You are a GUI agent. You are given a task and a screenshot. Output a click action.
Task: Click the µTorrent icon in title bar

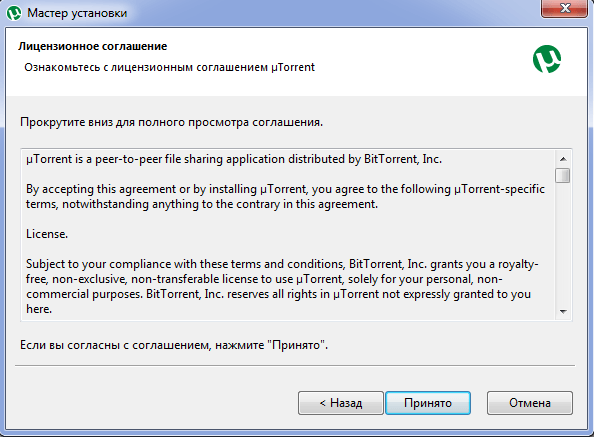coord(14,13)
